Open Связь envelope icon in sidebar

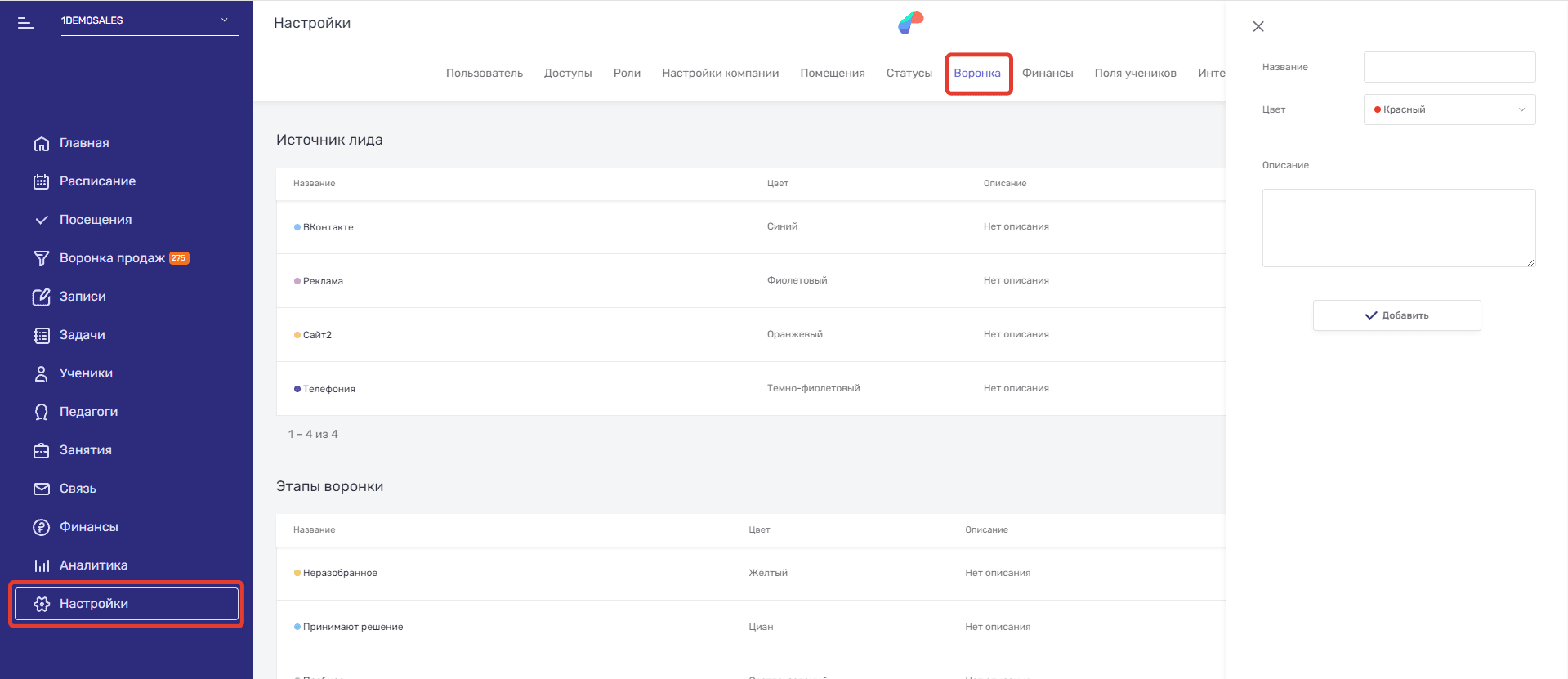(41, 489)
